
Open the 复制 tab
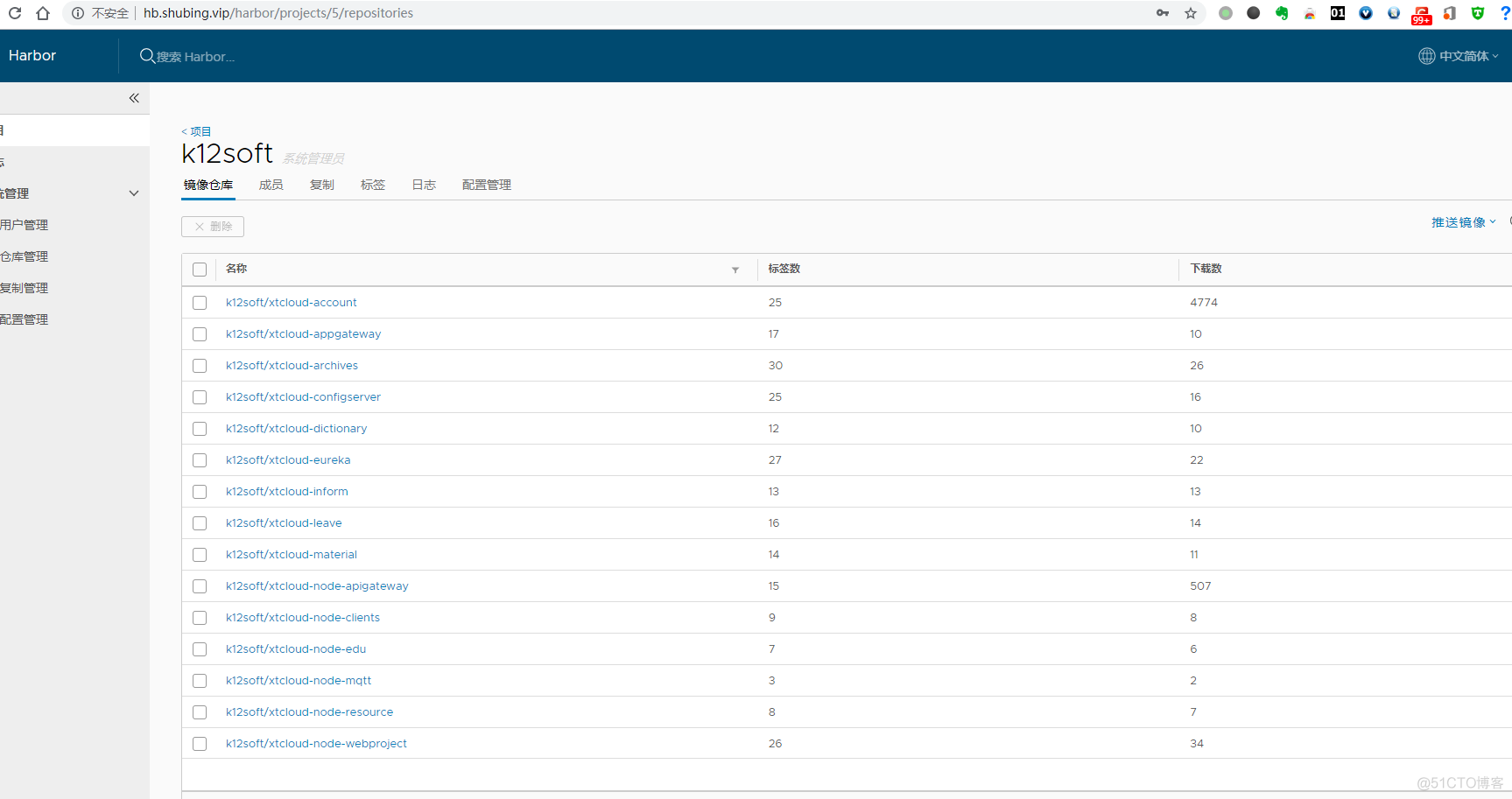pos(322,185)
